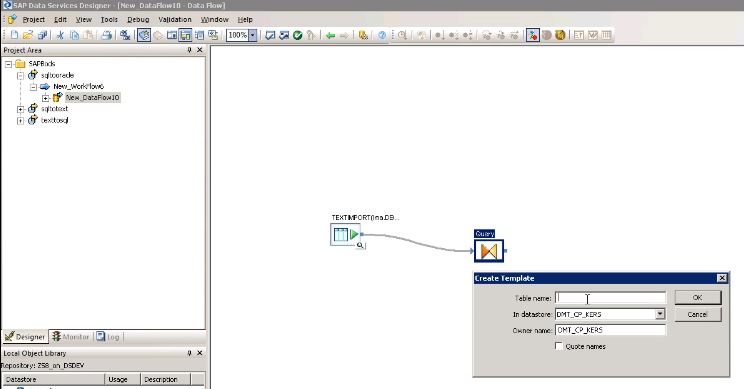Select New_DataFlow10 in the project tree
Screen dimensions: 744x389
(93, 98)
